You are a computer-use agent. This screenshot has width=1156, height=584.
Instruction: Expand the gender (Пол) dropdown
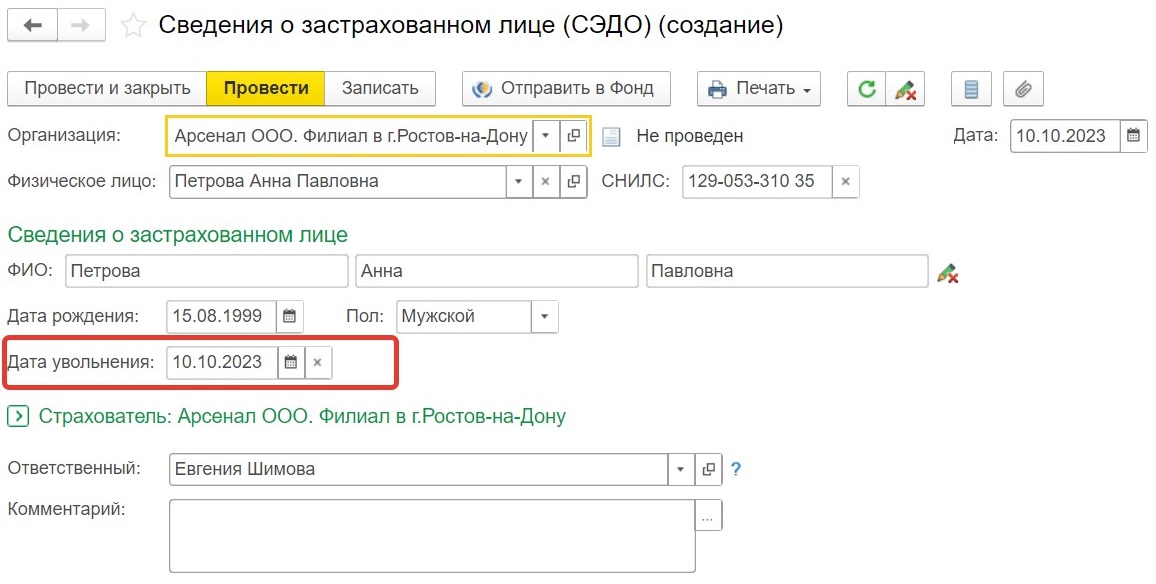545,317
